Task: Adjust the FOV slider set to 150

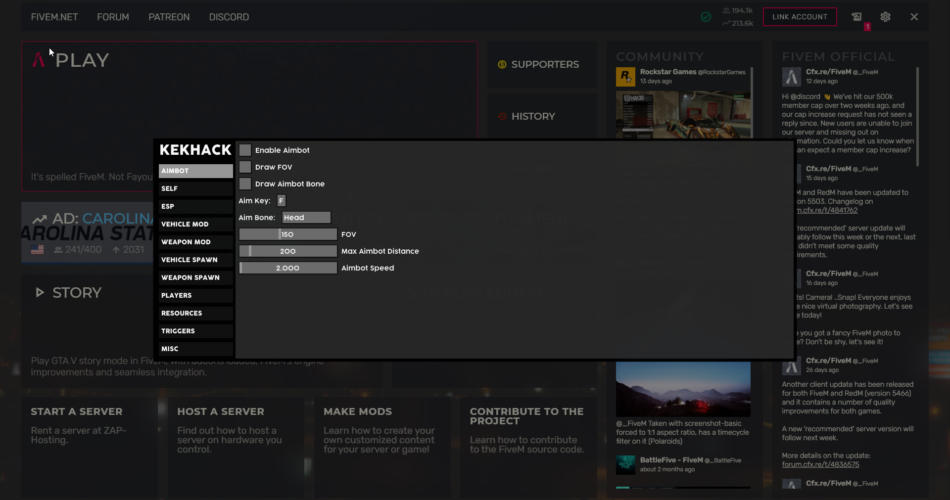Action: pos(288,234)
